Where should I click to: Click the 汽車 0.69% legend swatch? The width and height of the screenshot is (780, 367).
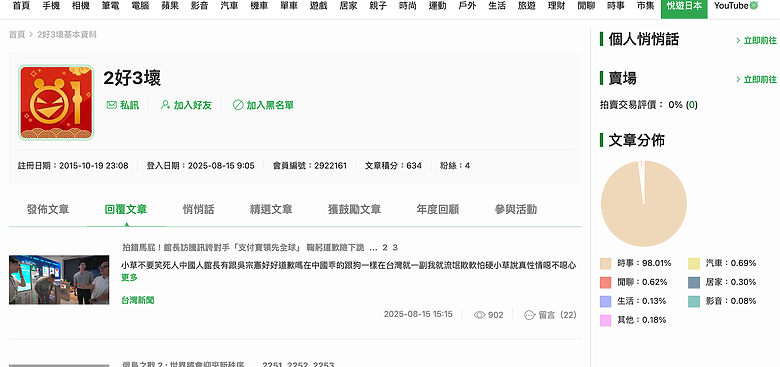click(x=694, y=263)
